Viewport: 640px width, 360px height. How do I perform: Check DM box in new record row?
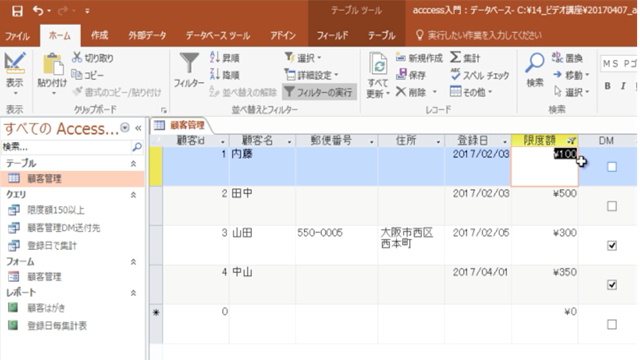[x=612, y=324]
